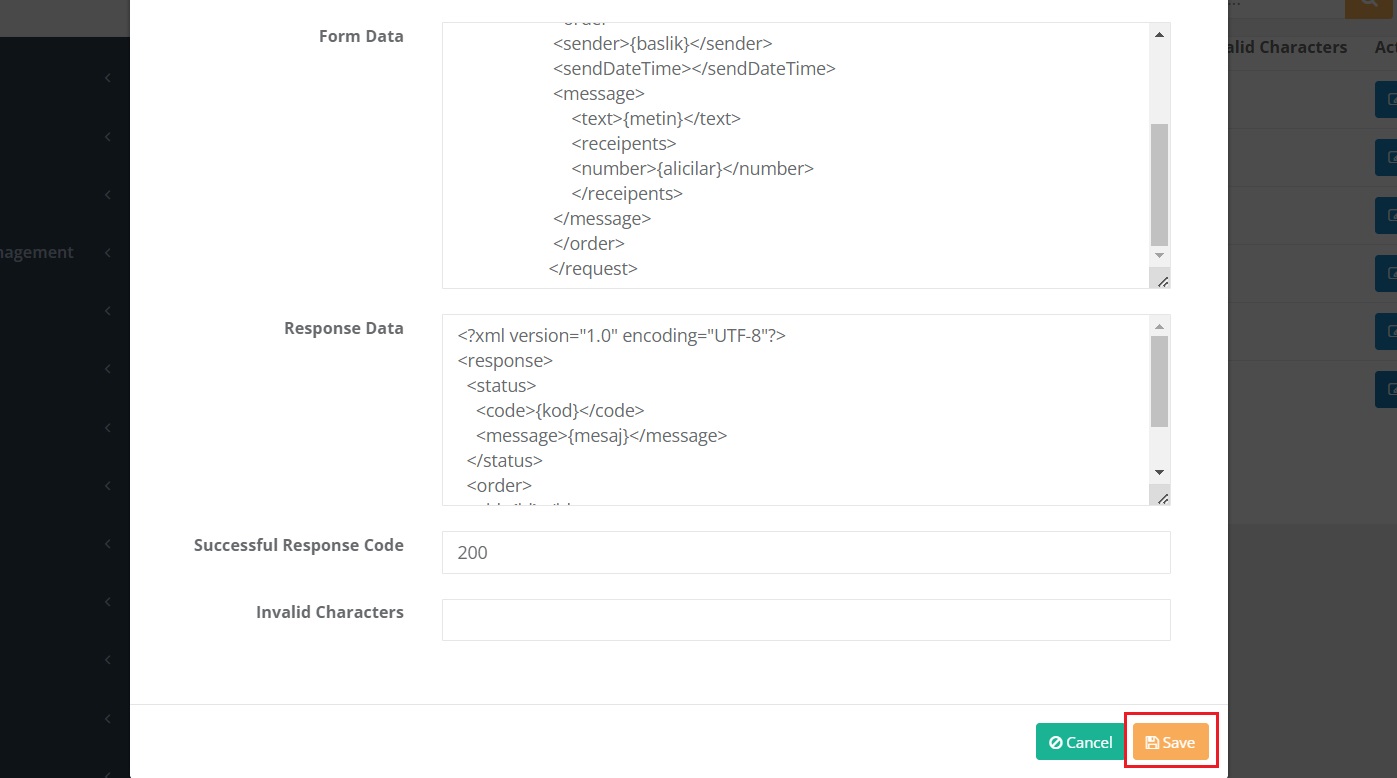
Task: Expand the chevron beside the management sidebar item
Action: [108, 253]
